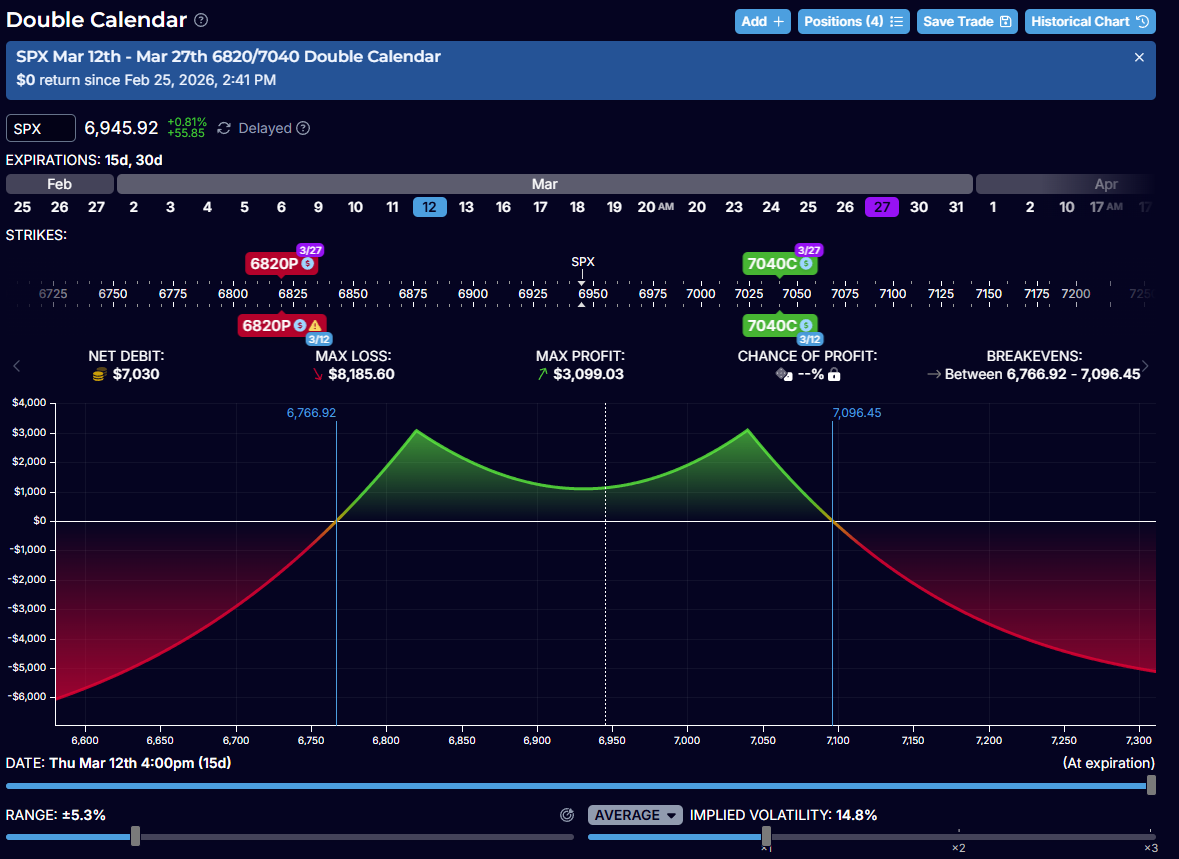
Task: Click the 6750 strike on the ruler
Action: (113, 293)
